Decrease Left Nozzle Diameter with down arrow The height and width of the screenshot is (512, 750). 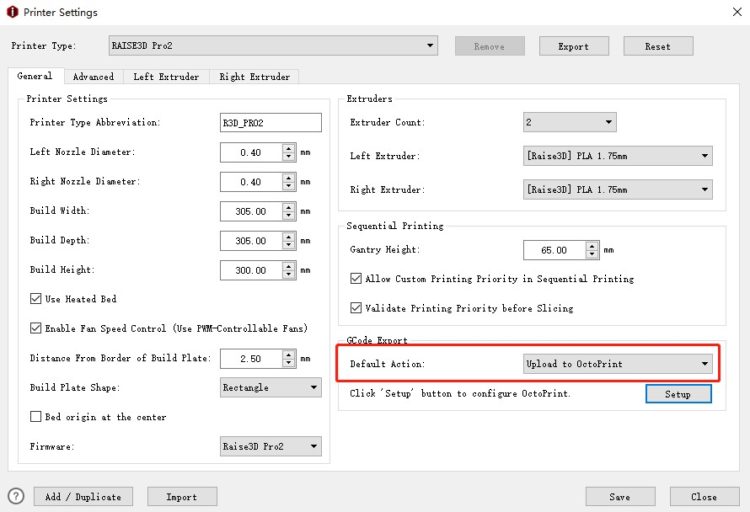coord(289,157)
